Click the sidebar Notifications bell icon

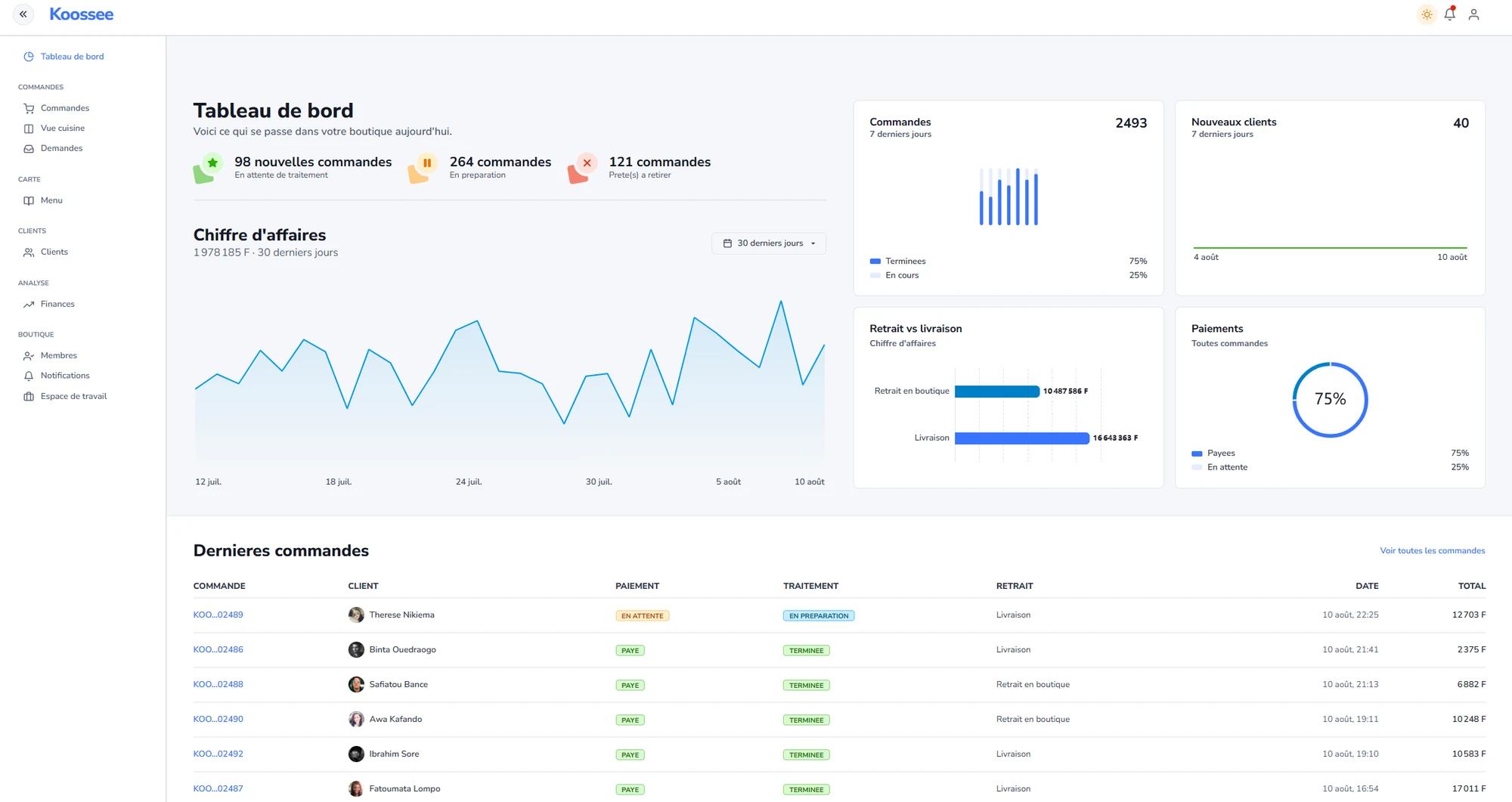[x=29, y=376]
